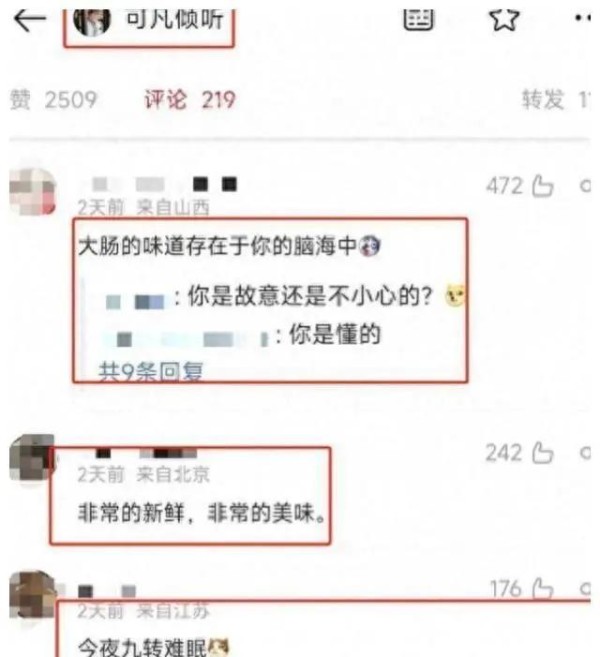The image size is (600, 657).
Task: Tap the reply 你是故意还是不小心的?
Action: 310,296
